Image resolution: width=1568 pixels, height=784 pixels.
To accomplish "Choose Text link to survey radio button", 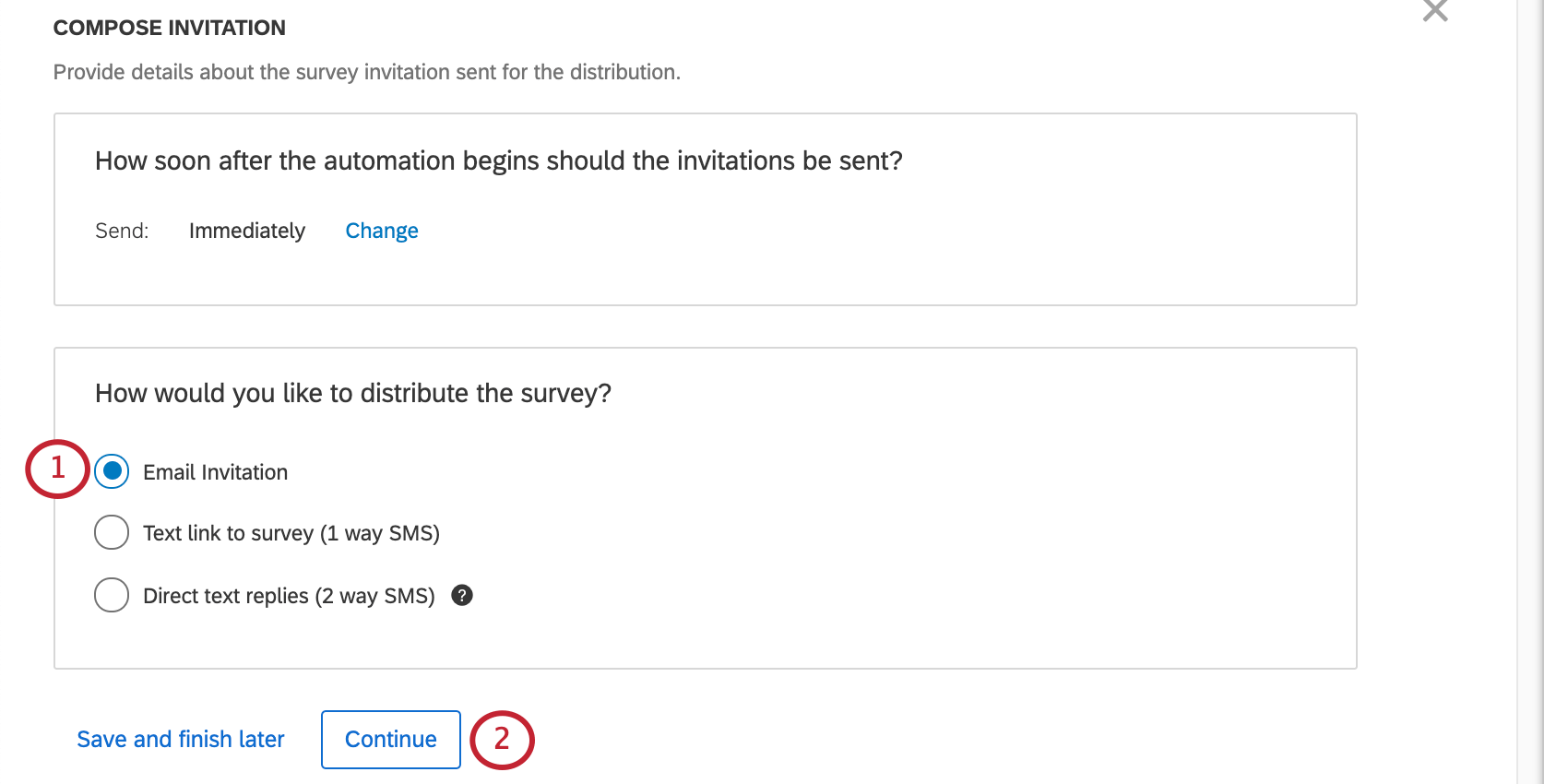I will coord(112,532).
